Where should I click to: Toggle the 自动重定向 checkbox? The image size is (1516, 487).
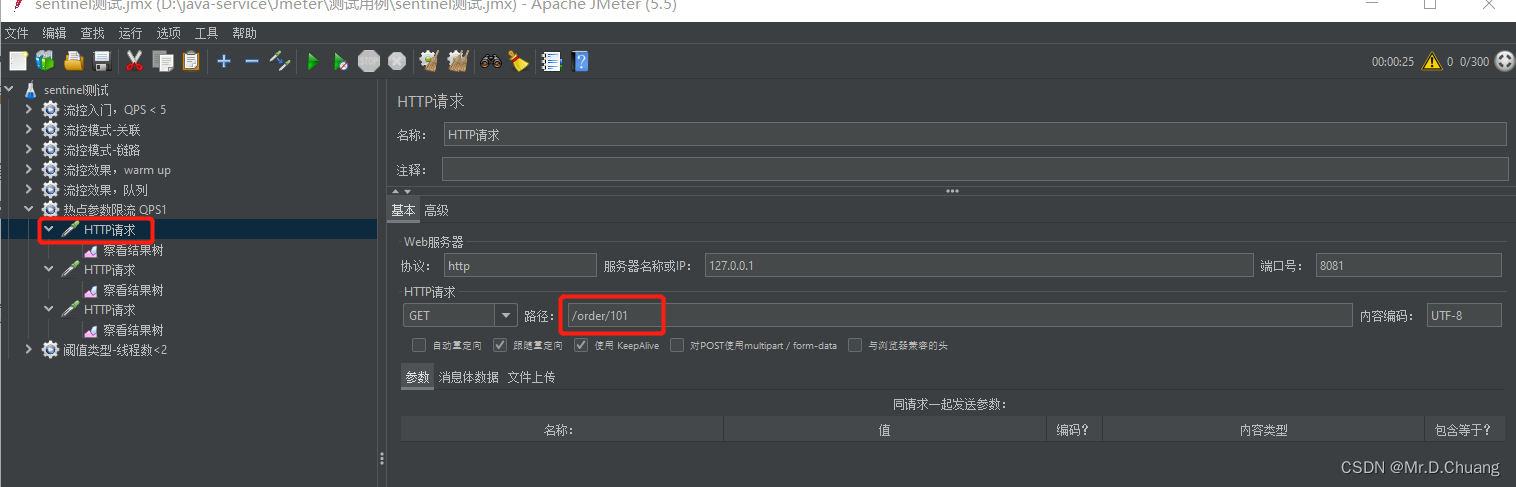click(x=419, y=345)
